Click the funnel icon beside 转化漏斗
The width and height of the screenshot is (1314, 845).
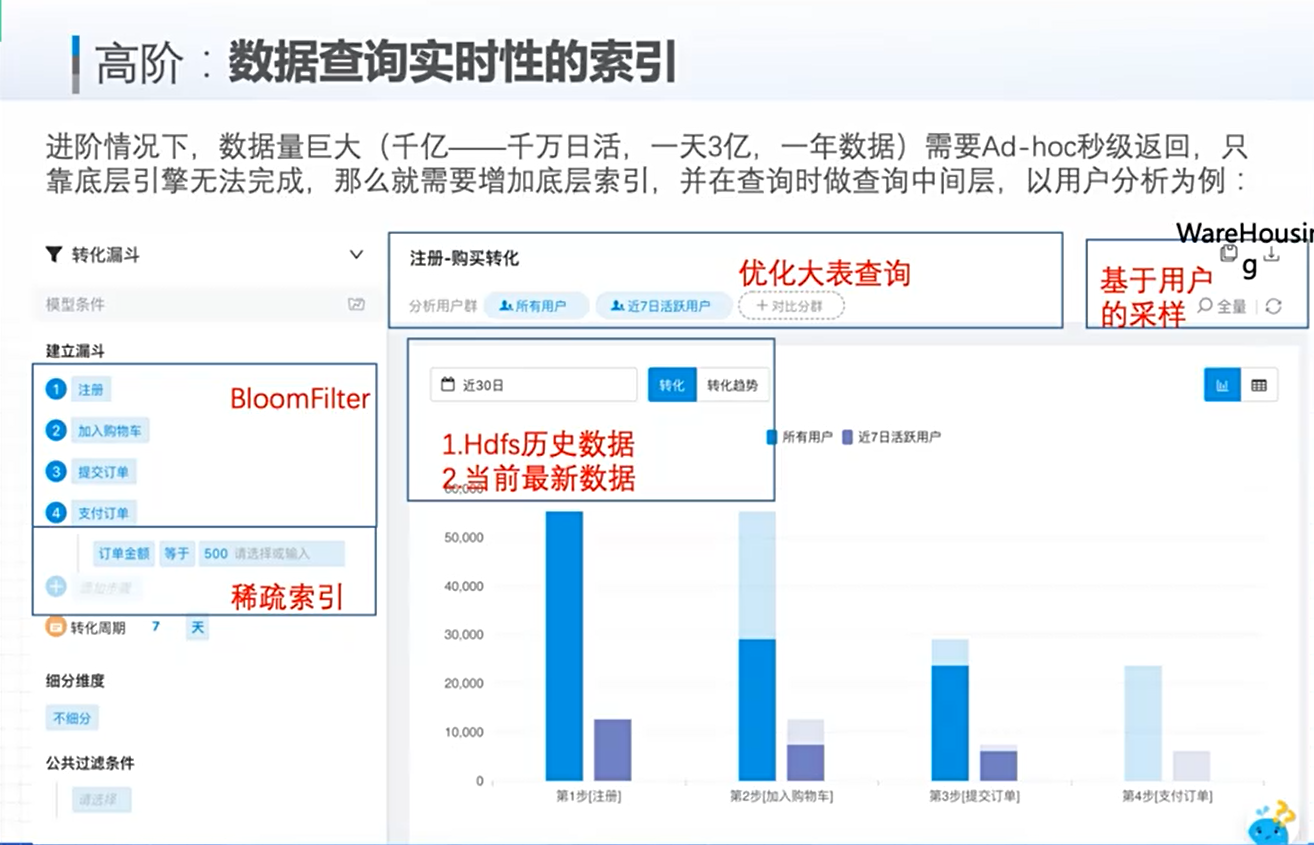click(x=54, y=255)
